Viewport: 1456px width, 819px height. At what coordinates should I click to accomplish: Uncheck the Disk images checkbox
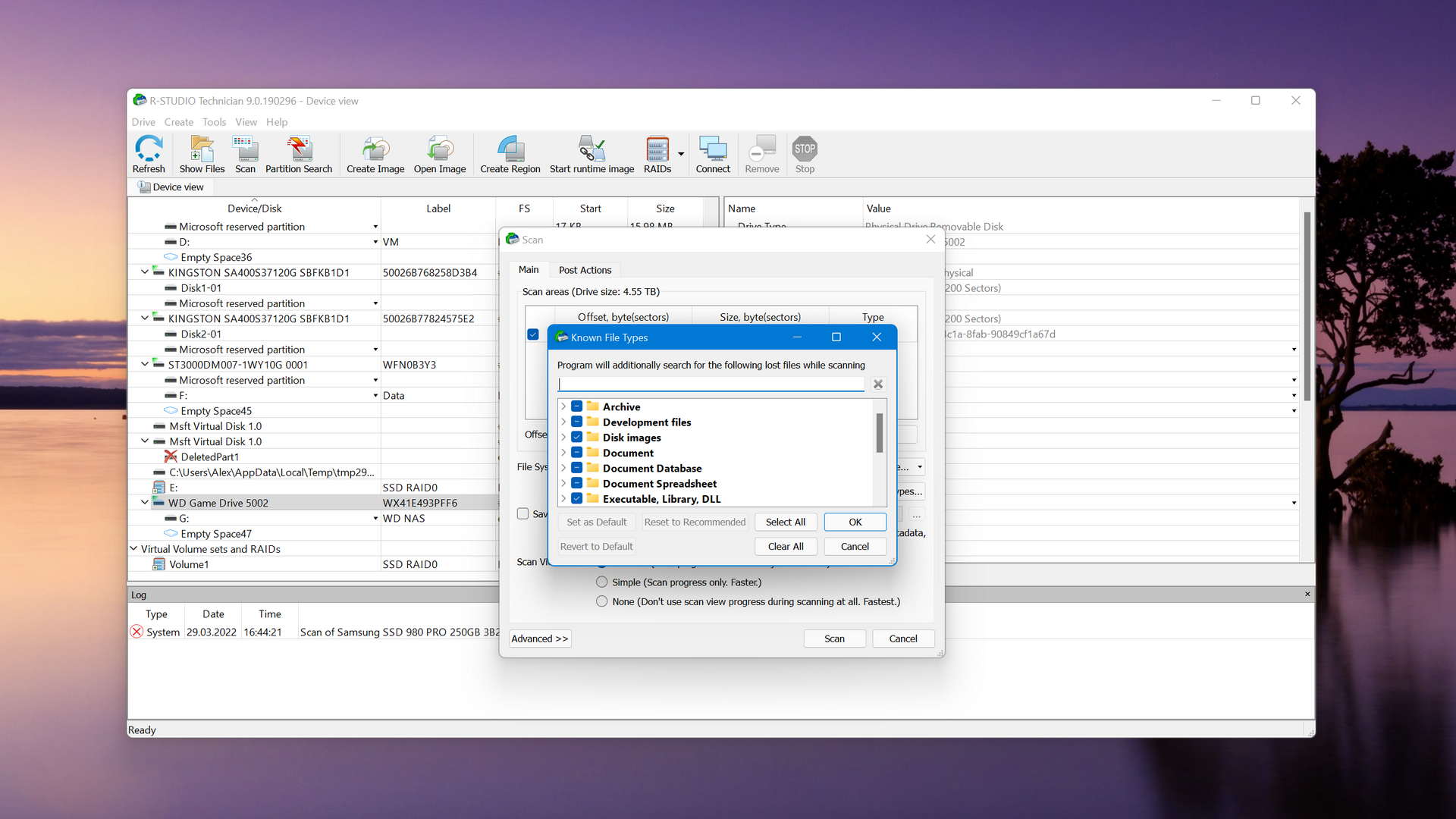pos(577,438)
